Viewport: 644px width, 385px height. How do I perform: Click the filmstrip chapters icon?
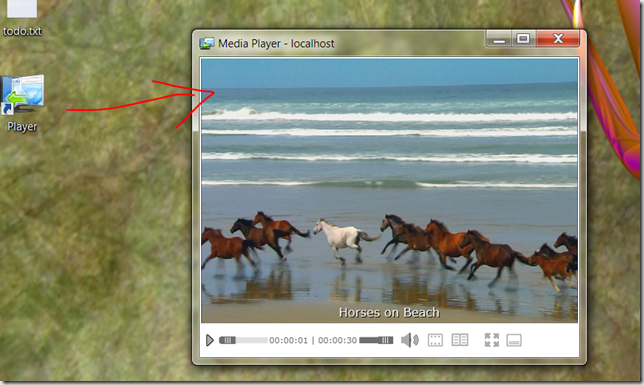[x=435, y=340]
